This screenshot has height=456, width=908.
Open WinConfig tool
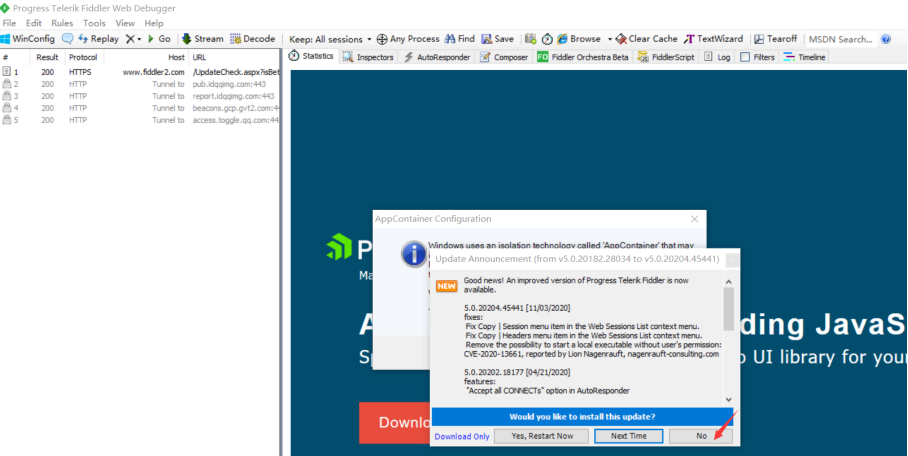tap(28, 39)
